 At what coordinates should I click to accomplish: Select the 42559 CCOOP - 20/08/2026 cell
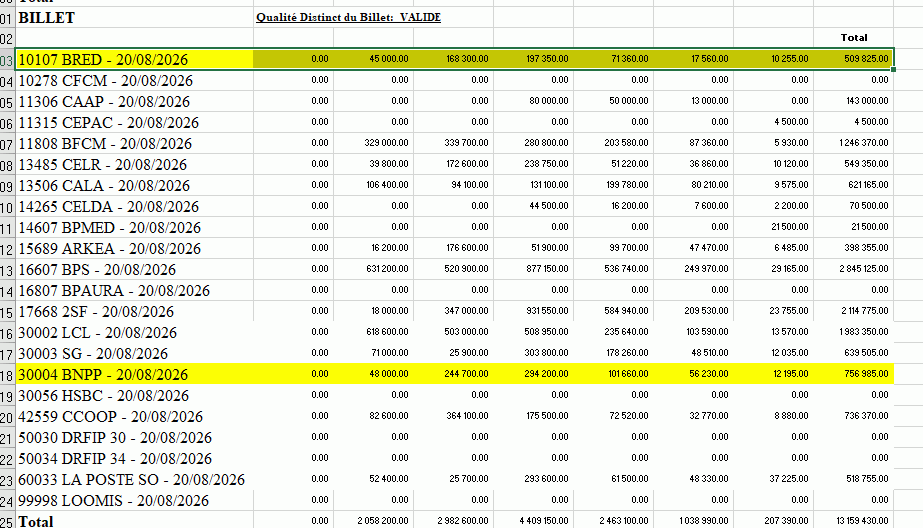pos(135,416)
